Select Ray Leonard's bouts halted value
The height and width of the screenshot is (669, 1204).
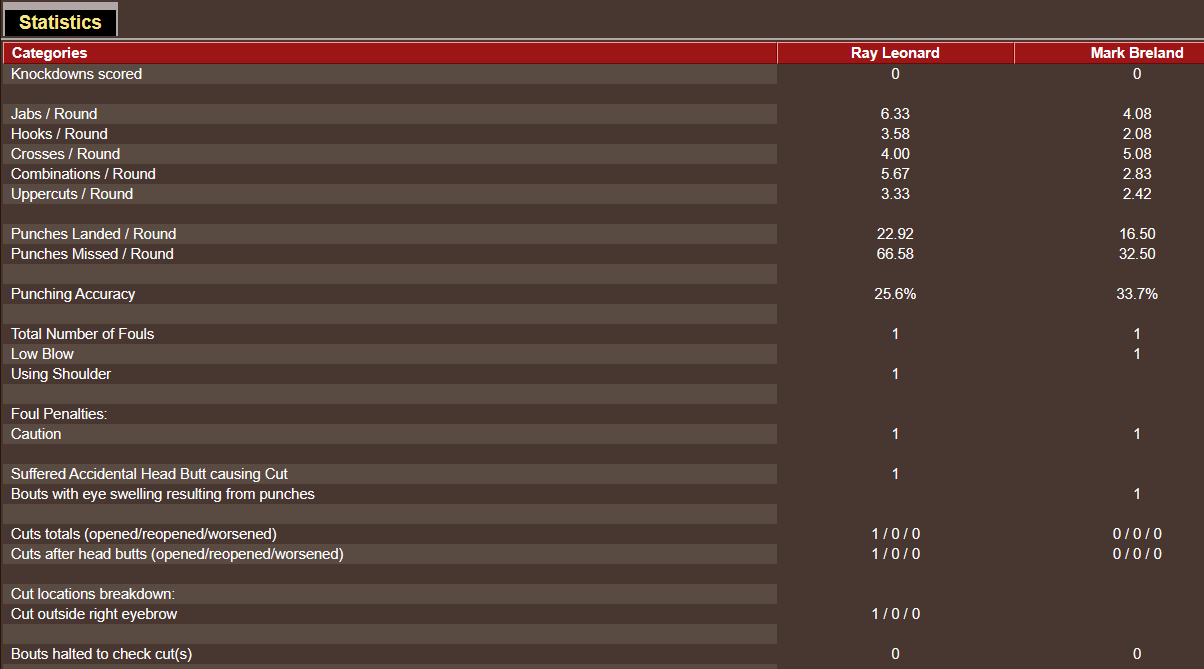tap(895, 654)
